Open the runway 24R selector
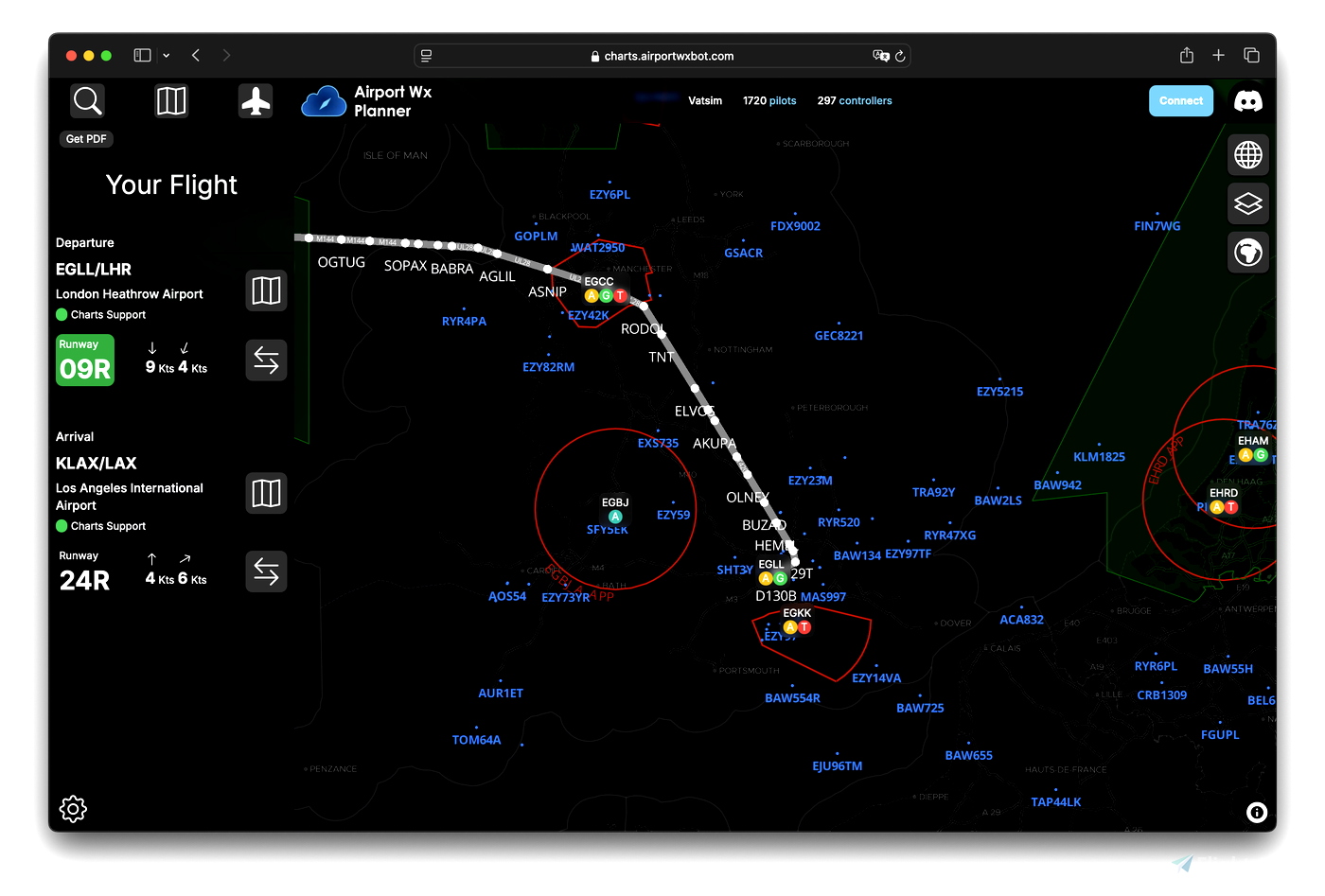 tap(84, 571)
